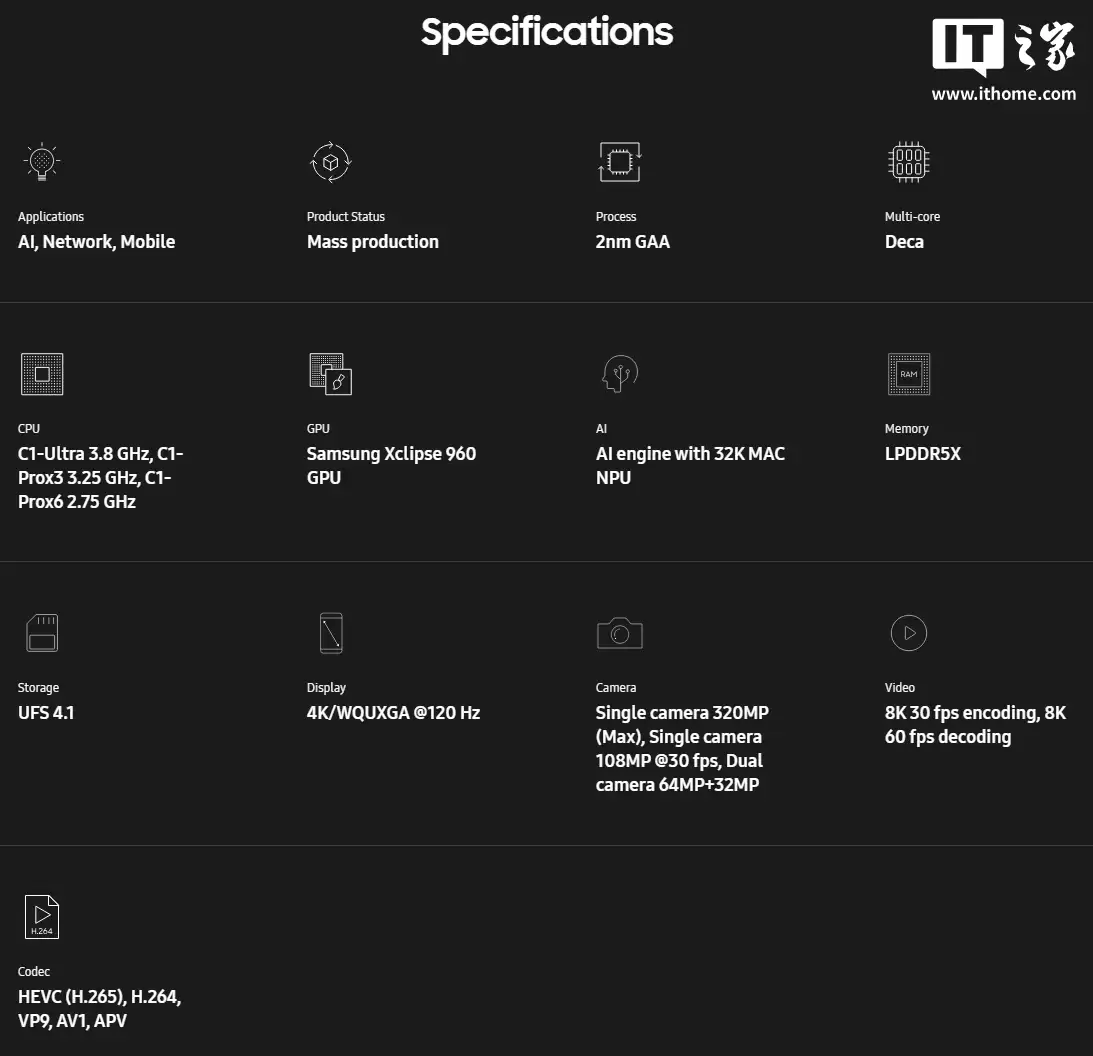
Task: Click the Applications lightbulb icon
Action: tap(41, 161)
